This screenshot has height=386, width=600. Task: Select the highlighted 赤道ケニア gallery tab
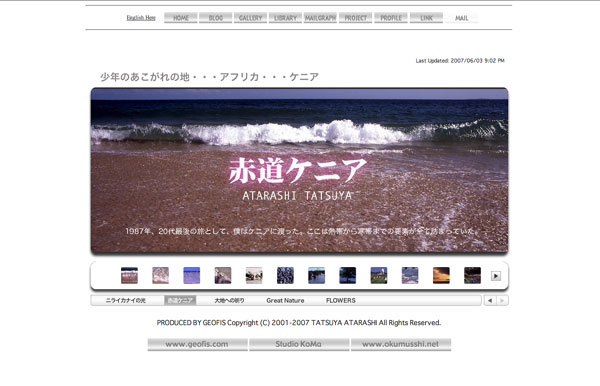(x=180, y=301)
